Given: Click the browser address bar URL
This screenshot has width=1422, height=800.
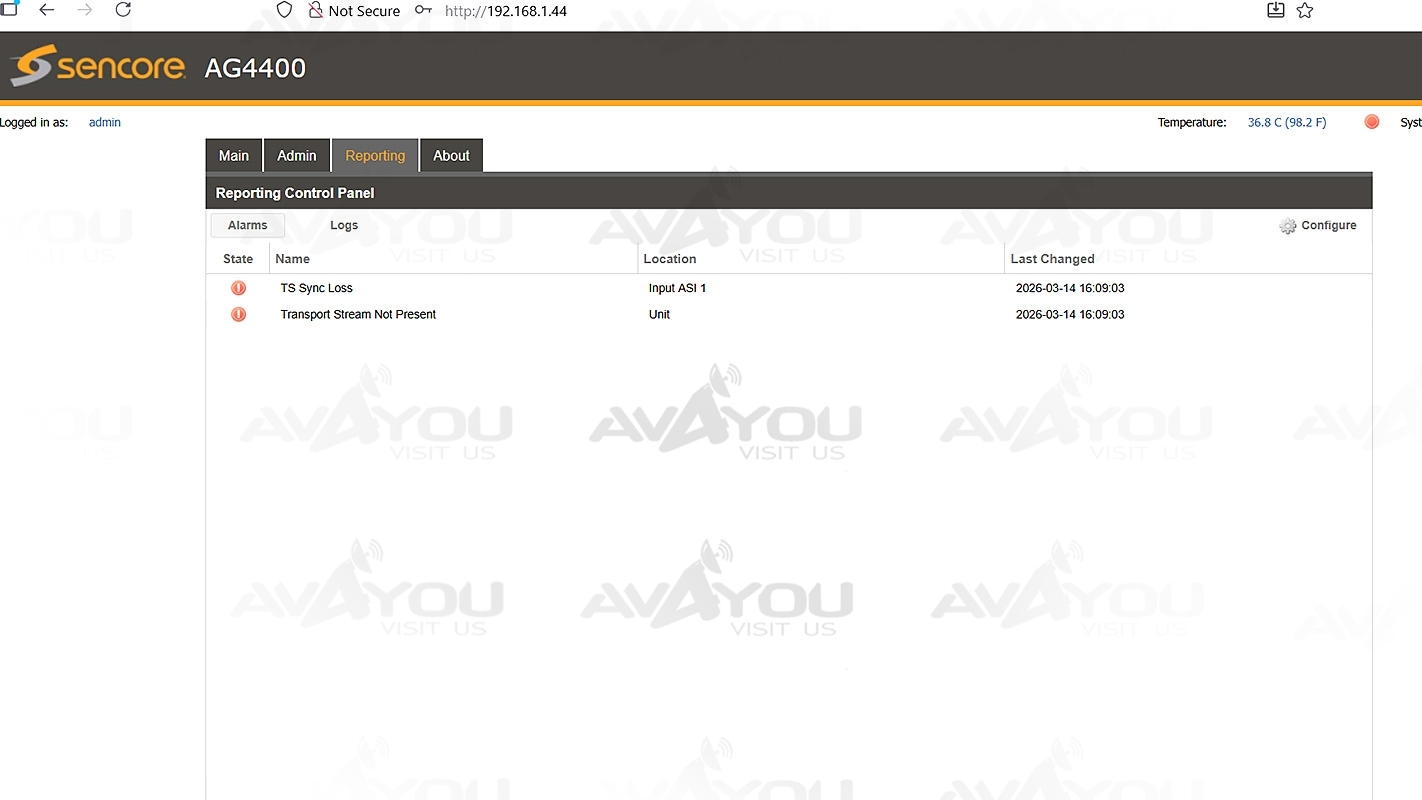Looking at the screenshot, I should pyautogui.click(x=505, y=11).
